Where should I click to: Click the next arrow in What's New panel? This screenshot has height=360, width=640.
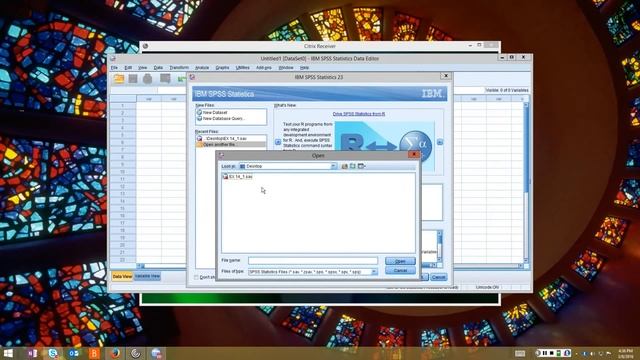(440, 142)
